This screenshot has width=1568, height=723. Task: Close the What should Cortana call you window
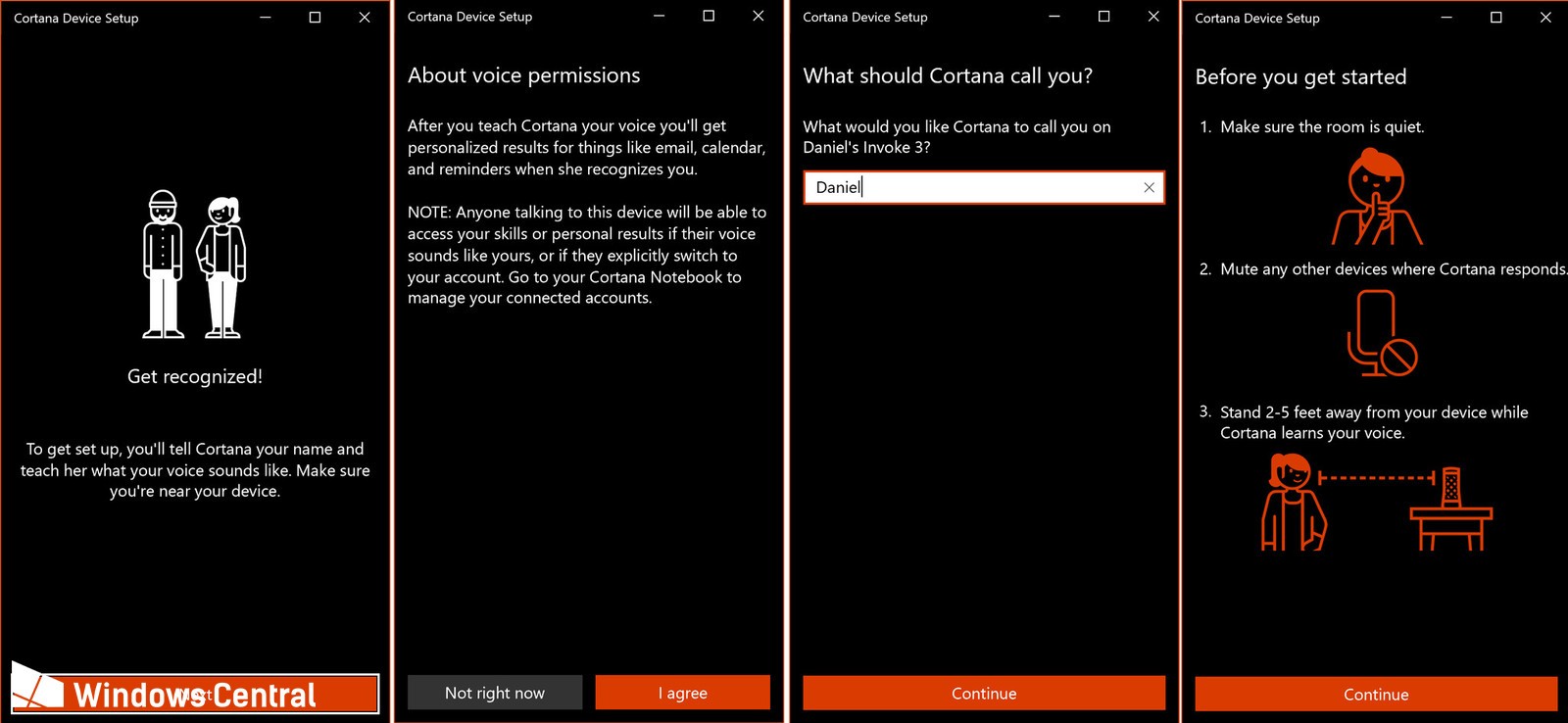pyautogui.click(x=1153, y=17)
